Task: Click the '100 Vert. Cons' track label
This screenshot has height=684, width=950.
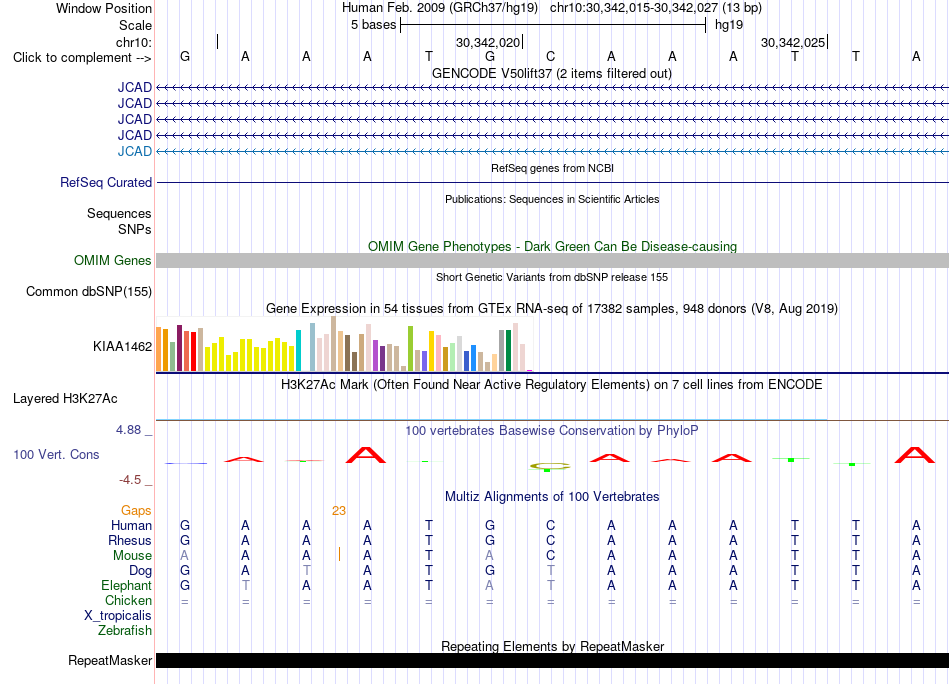Action: [56, 454]
